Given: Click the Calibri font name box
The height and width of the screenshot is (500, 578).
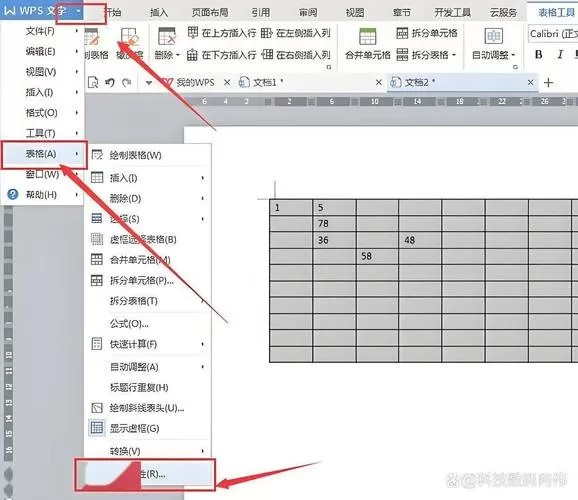Looking at the screenshot, I should pos(553,34).
